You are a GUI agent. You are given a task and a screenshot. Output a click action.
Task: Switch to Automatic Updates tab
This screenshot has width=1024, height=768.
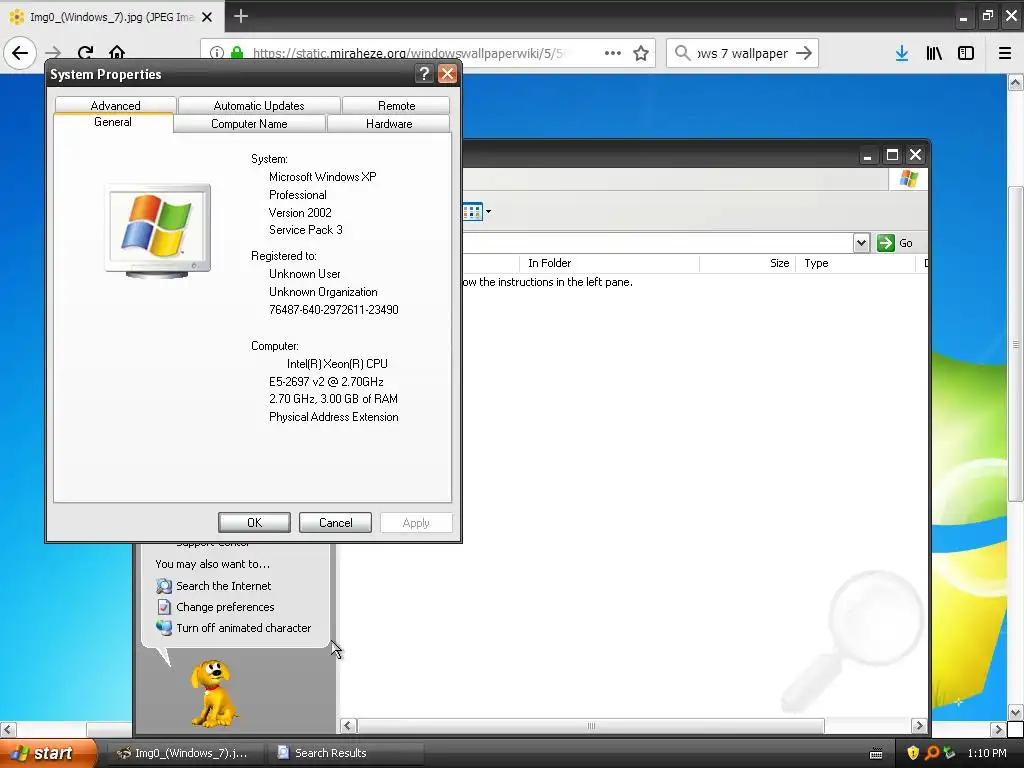coord(259,105)
